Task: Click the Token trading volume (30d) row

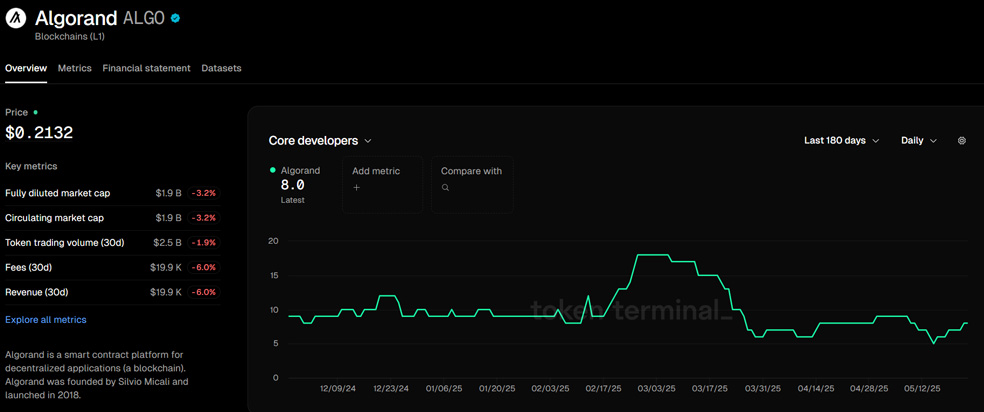Action: pyautogui.click(x=110, y=242)
